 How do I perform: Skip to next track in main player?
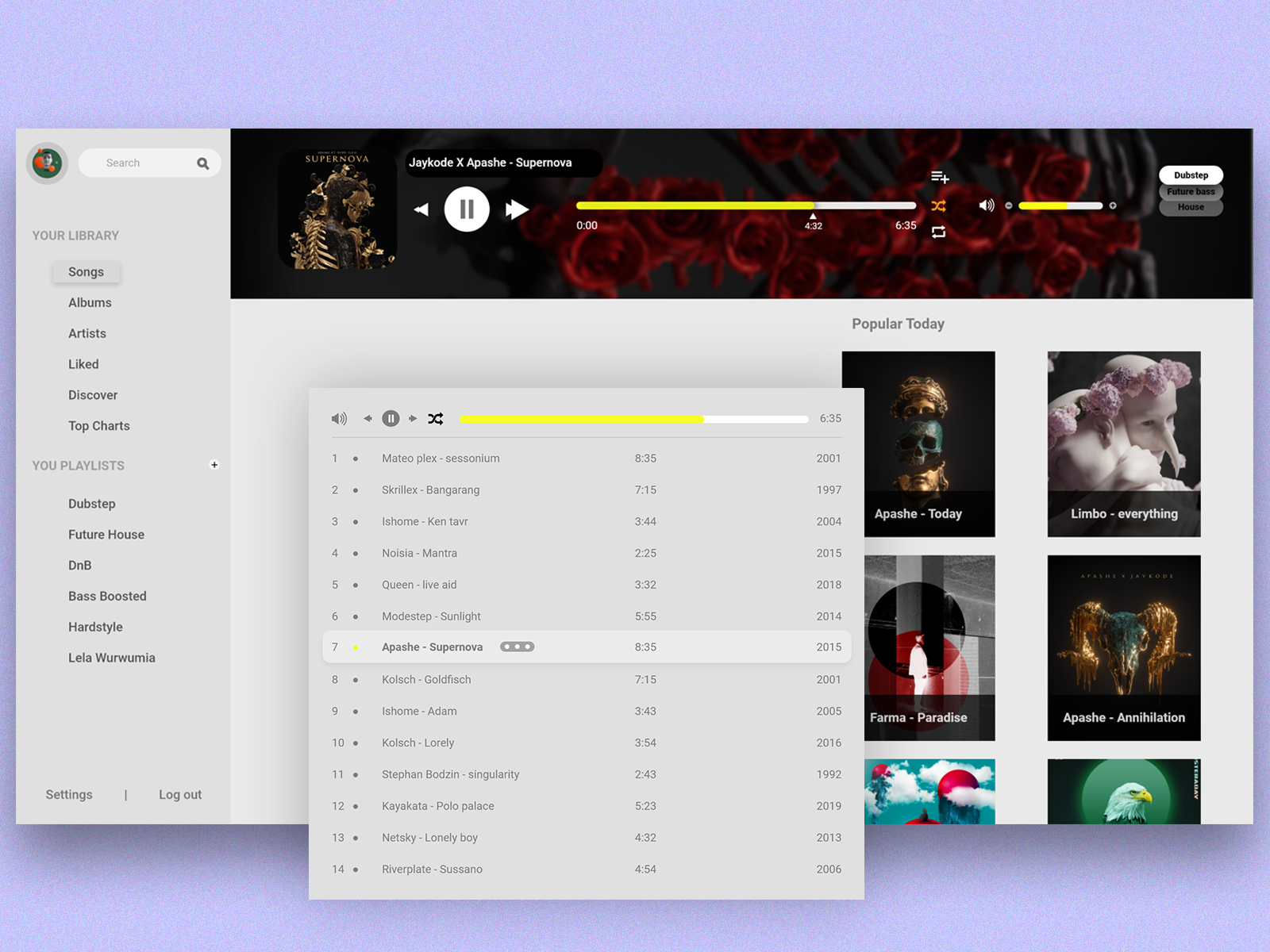point(518,209)
